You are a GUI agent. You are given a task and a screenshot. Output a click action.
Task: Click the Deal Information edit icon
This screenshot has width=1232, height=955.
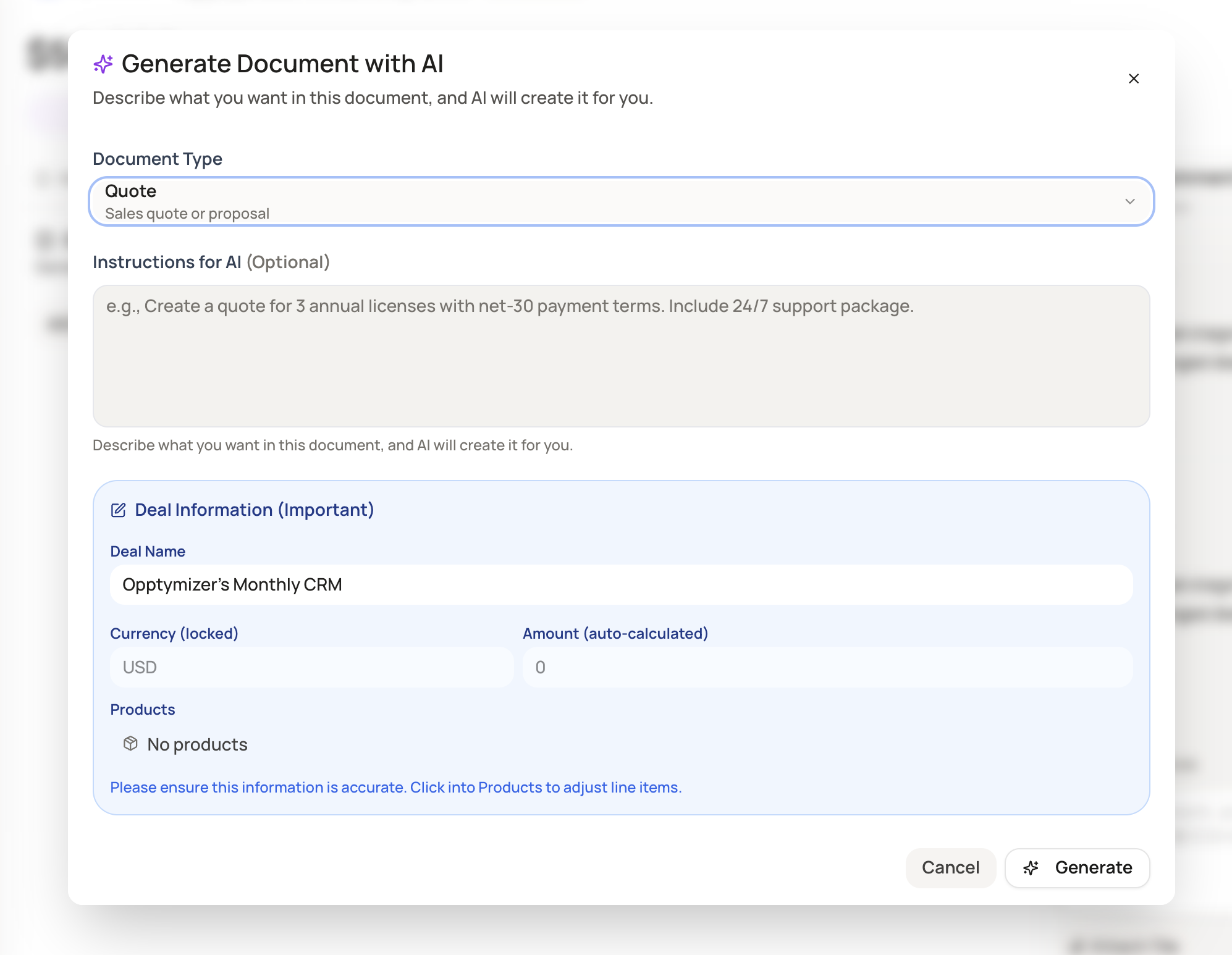tap(118, 510)
